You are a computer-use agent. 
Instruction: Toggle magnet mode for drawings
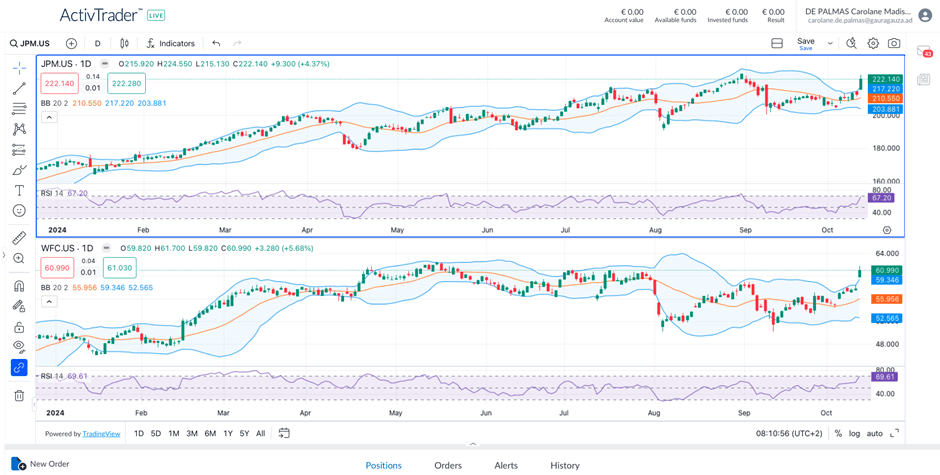click(x=19, y=286)
